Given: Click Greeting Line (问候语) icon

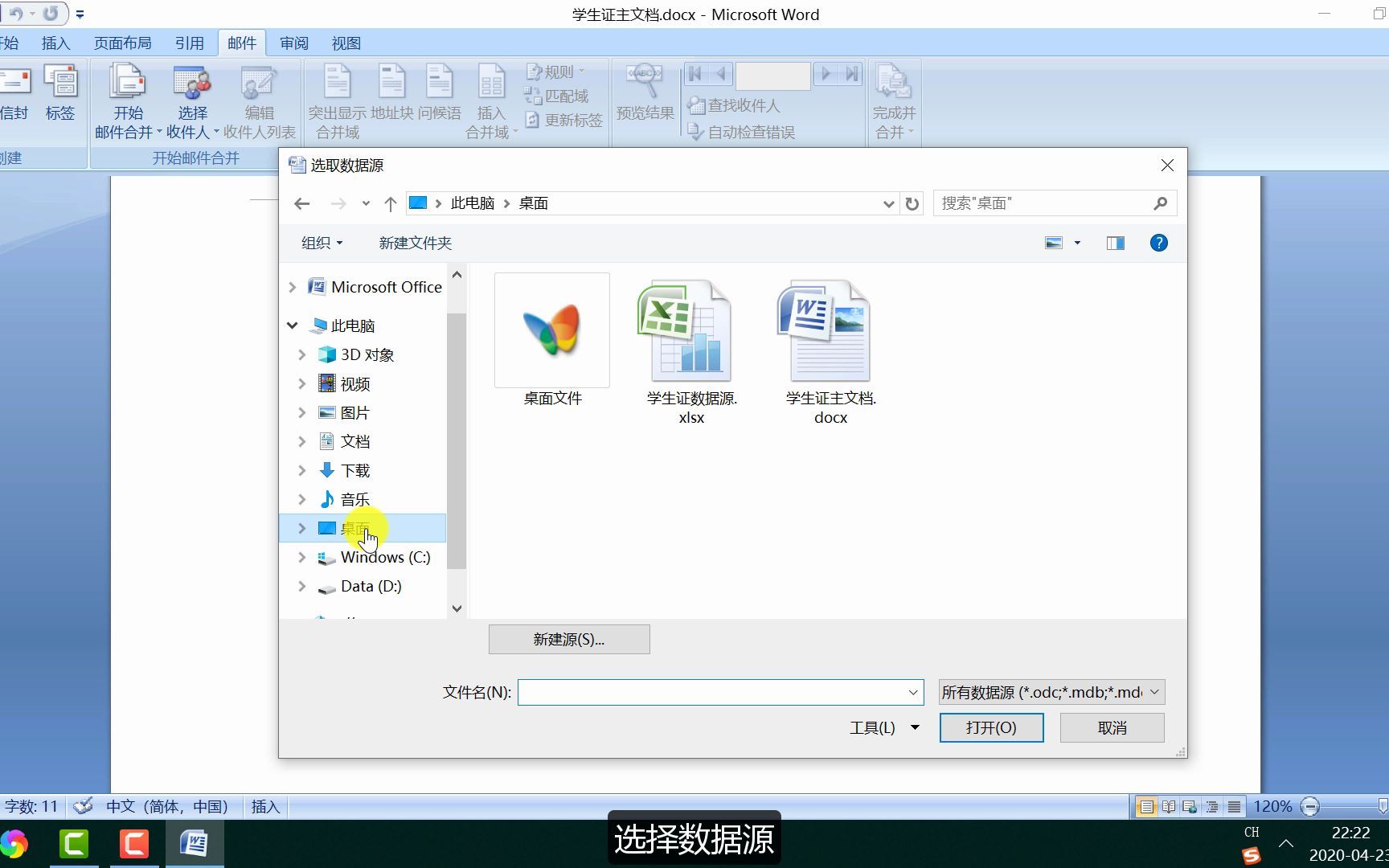Looking at the screenshot, I should tap(439, 93).
